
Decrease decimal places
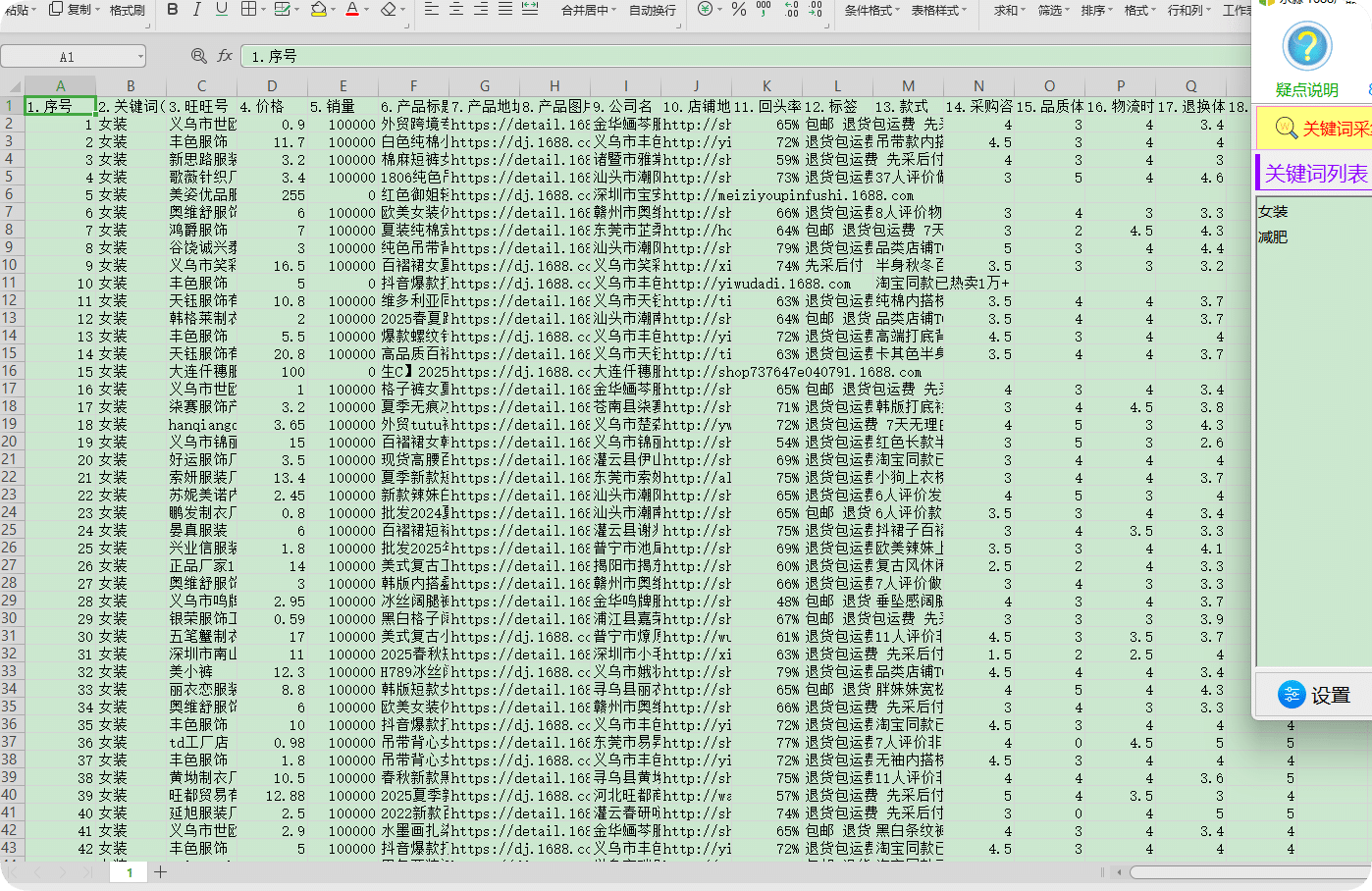816,10
